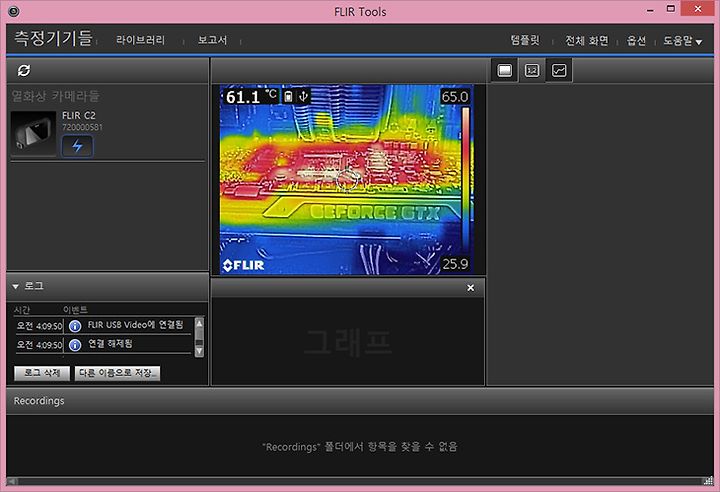Collapse the 로그 log section
This screenshot has height=492, width=720.
click(x=16, y=286)
